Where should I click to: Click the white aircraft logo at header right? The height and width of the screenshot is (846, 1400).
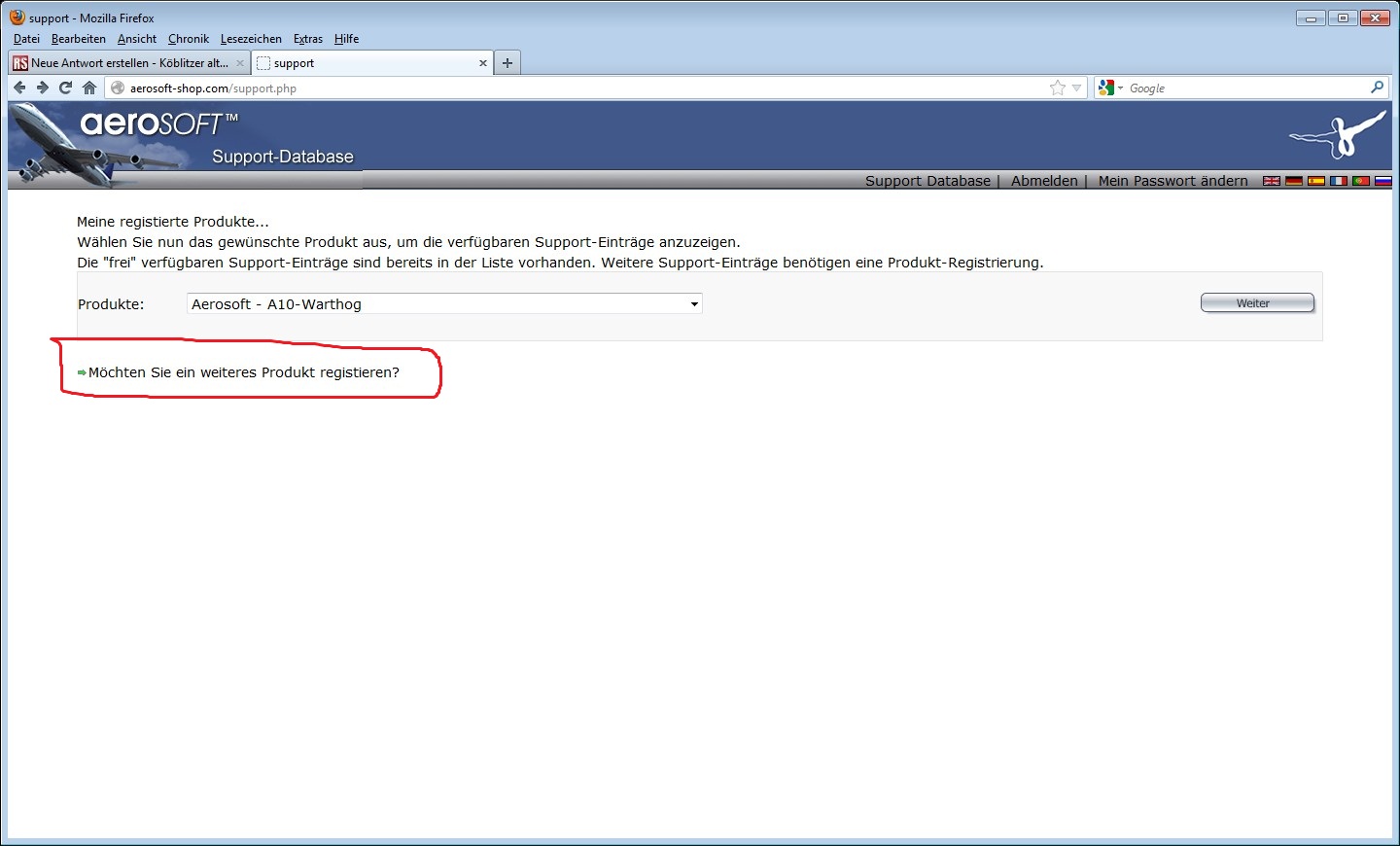[1338, 135]
